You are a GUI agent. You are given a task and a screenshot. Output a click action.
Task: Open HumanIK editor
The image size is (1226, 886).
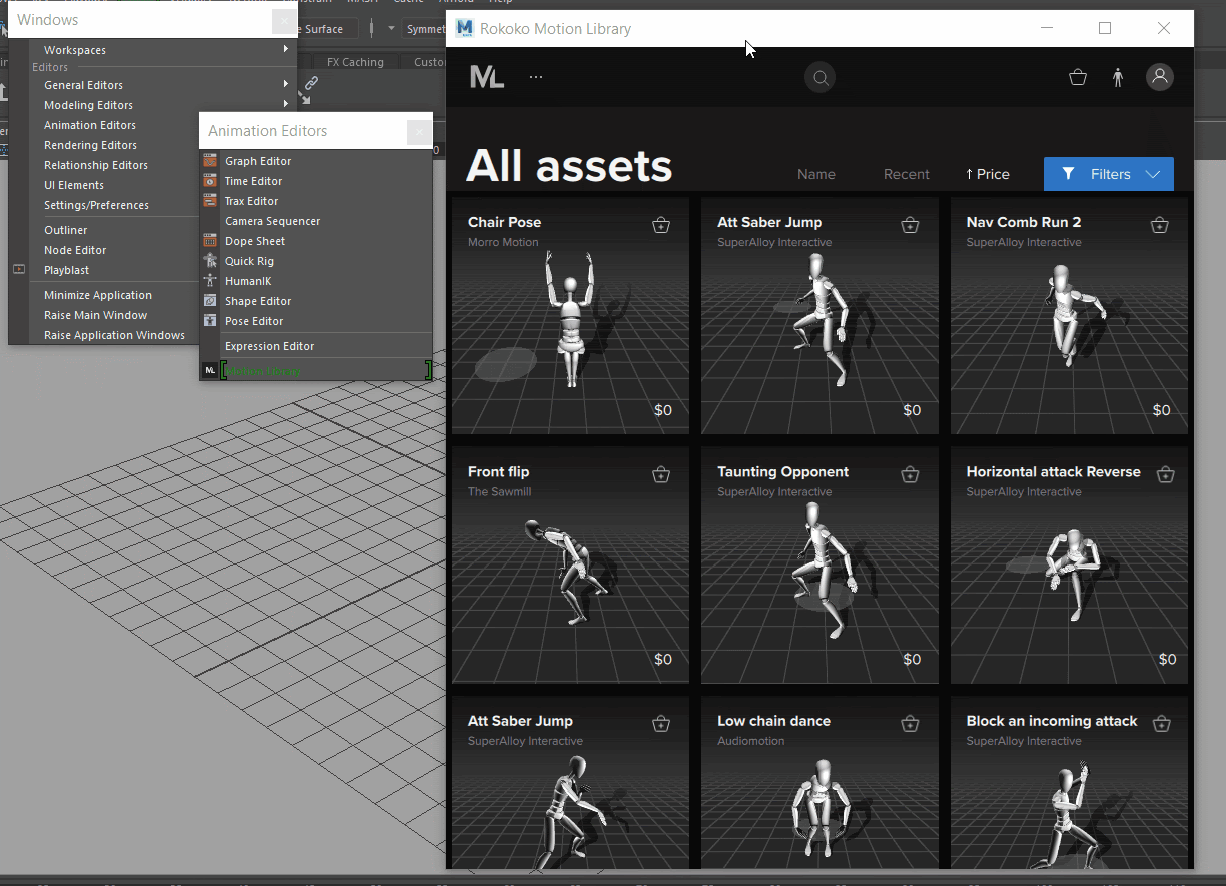[x=248, y=281]
